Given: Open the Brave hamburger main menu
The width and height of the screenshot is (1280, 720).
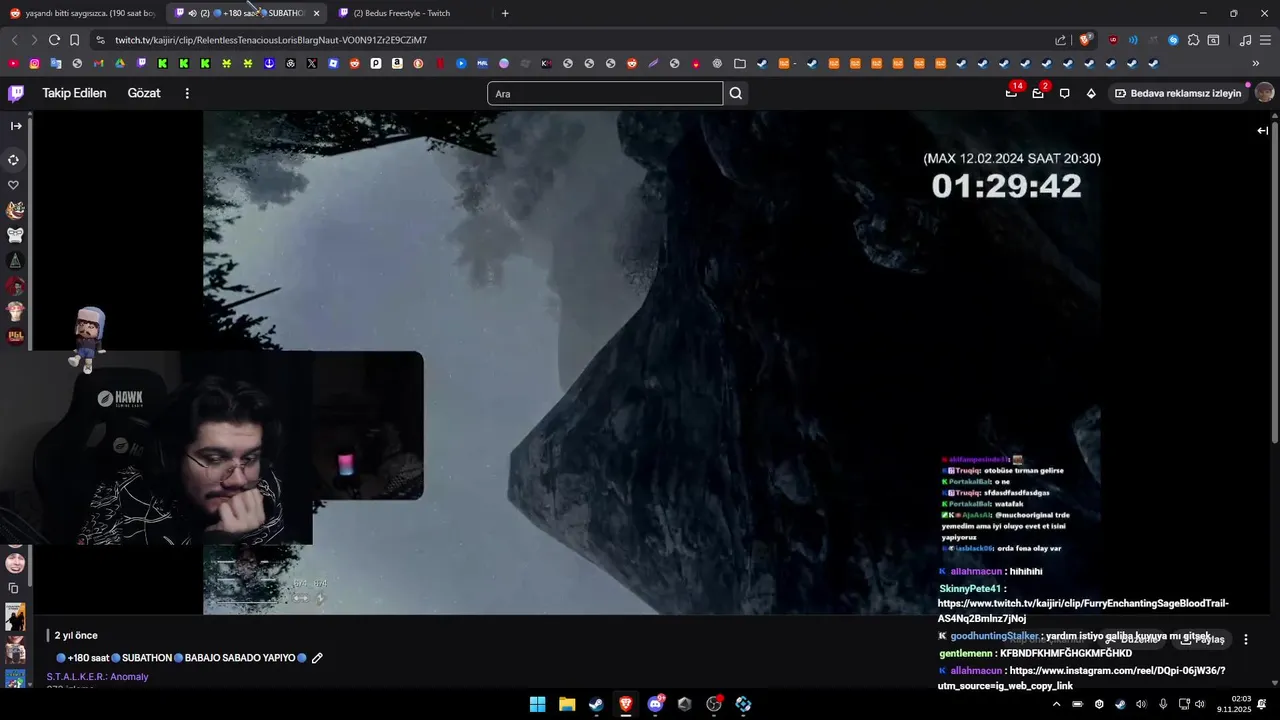Looking at the screenshot, I should point(1266,40).
